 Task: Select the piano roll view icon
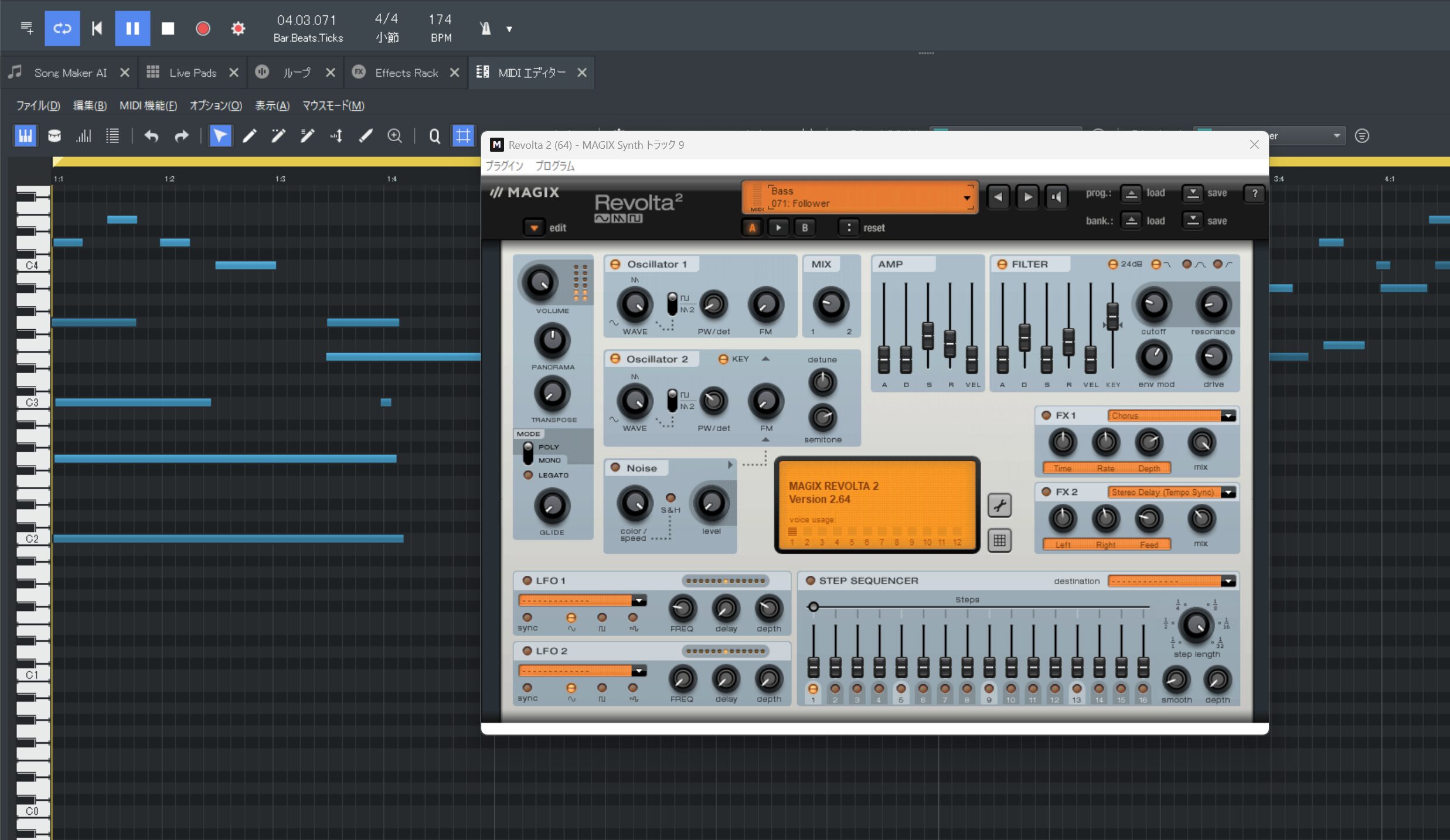click(25, 136)
